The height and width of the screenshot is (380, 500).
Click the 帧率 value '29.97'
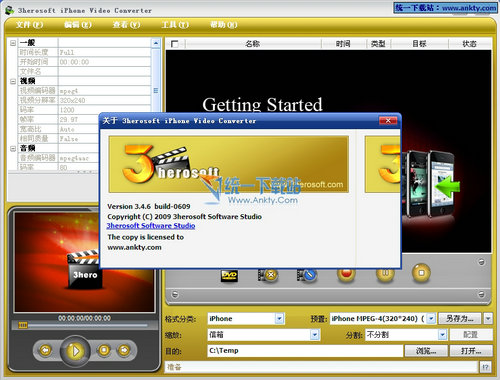tap(68, 119)
